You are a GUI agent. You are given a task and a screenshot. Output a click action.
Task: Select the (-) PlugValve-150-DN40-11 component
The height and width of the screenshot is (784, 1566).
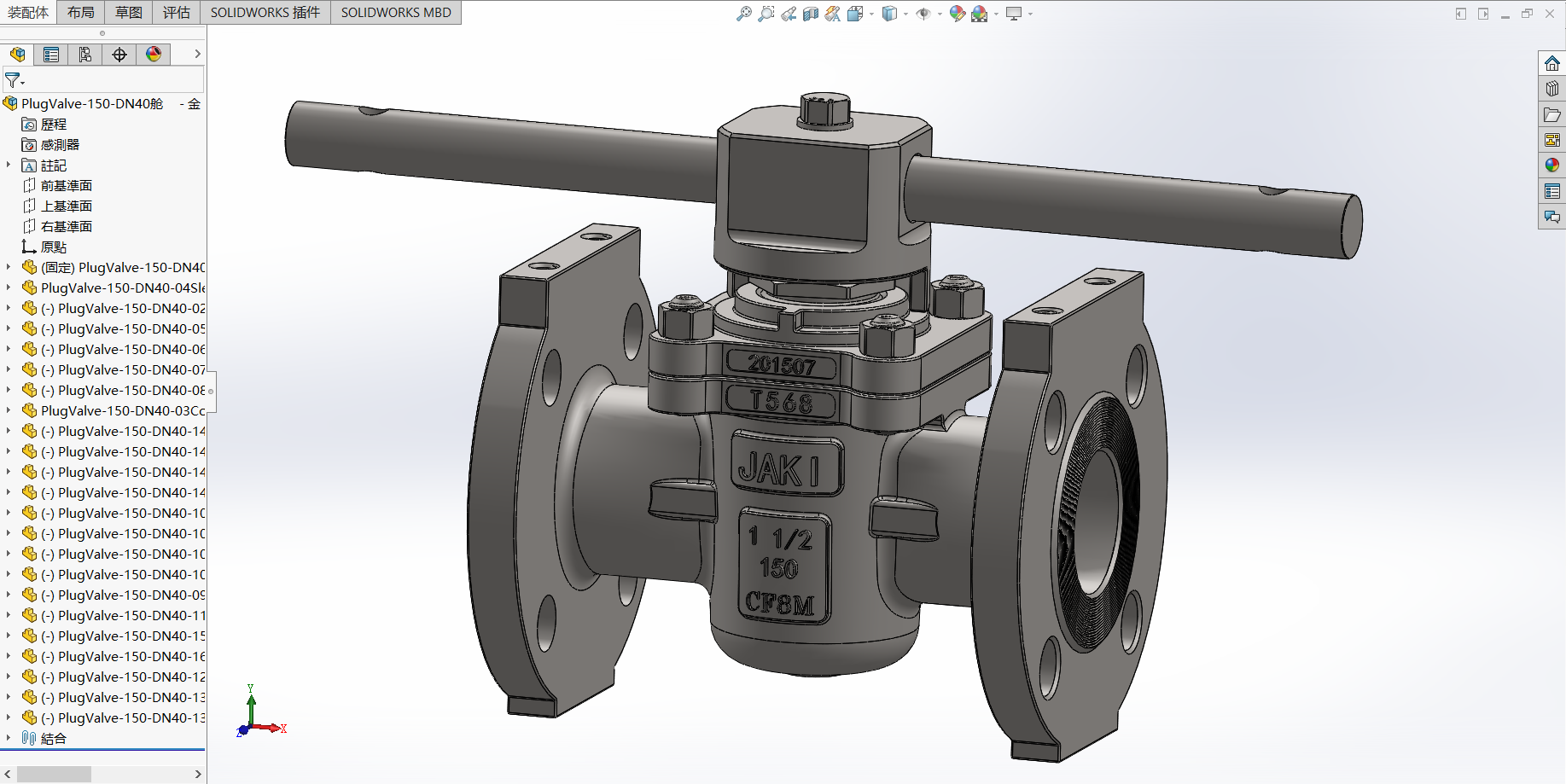(114, 616)
